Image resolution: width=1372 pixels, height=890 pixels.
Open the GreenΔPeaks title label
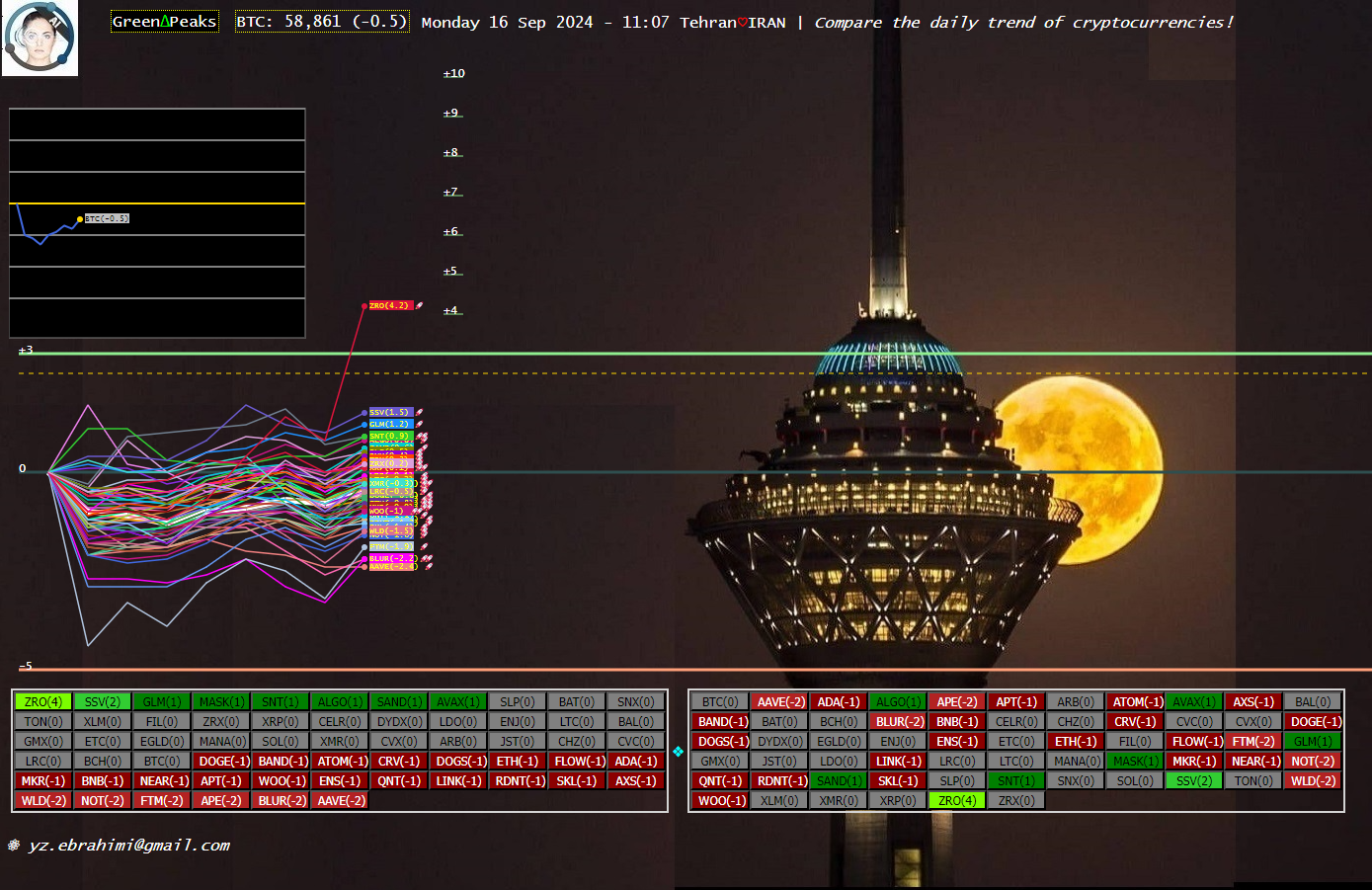click(164, 22)
